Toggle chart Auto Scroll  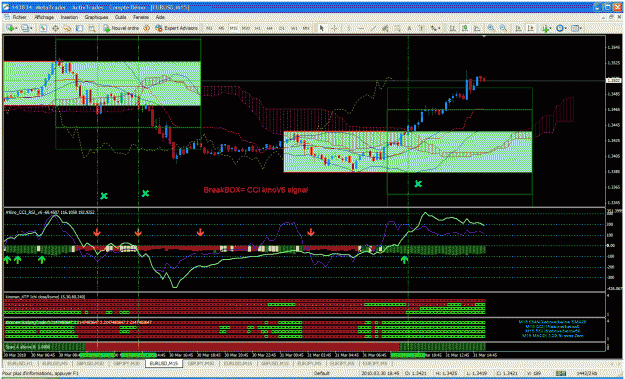pyautogui.click(x=519, y=28)
